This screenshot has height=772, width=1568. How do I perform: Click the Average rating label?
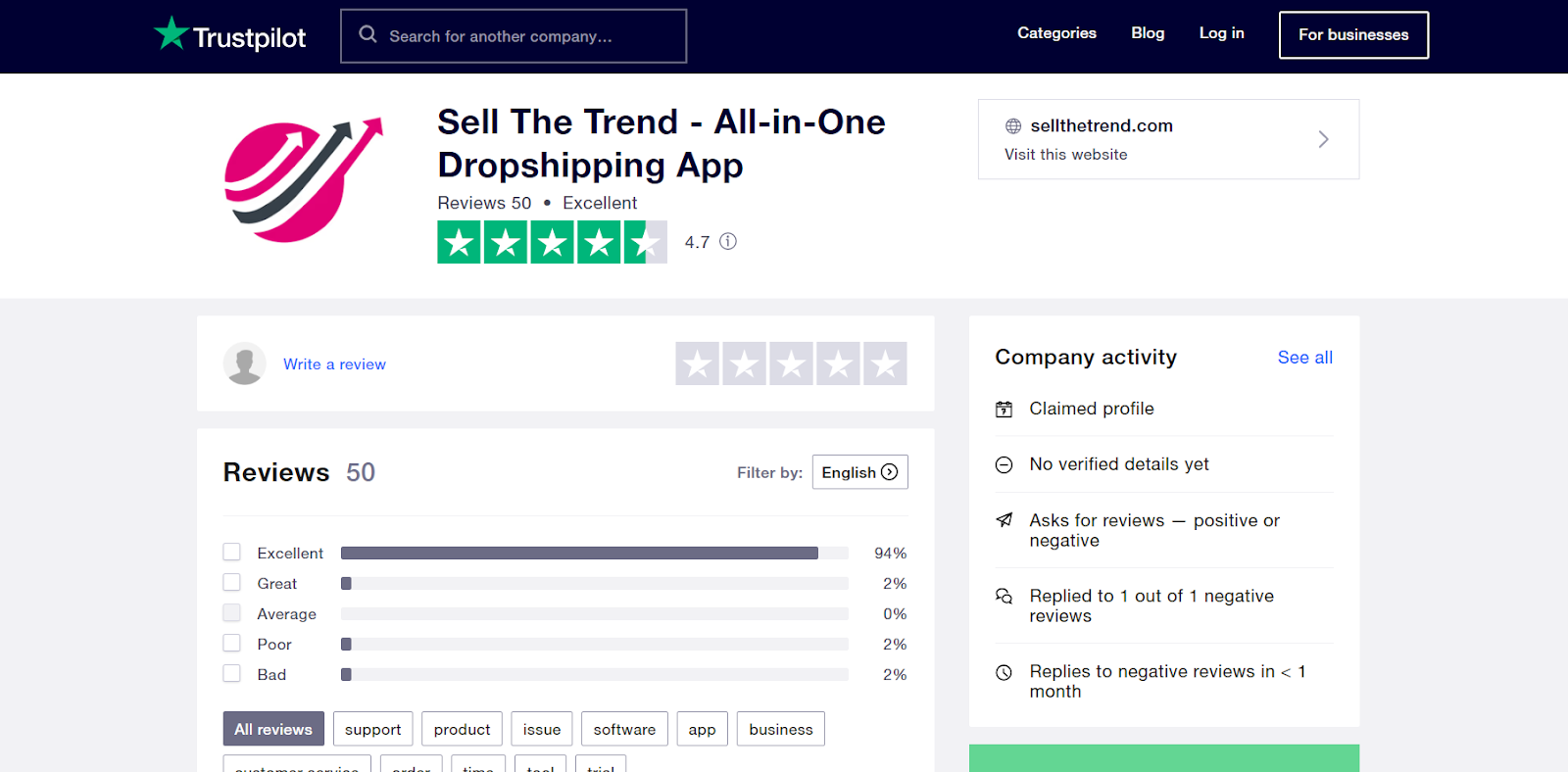tap(287, 614)
